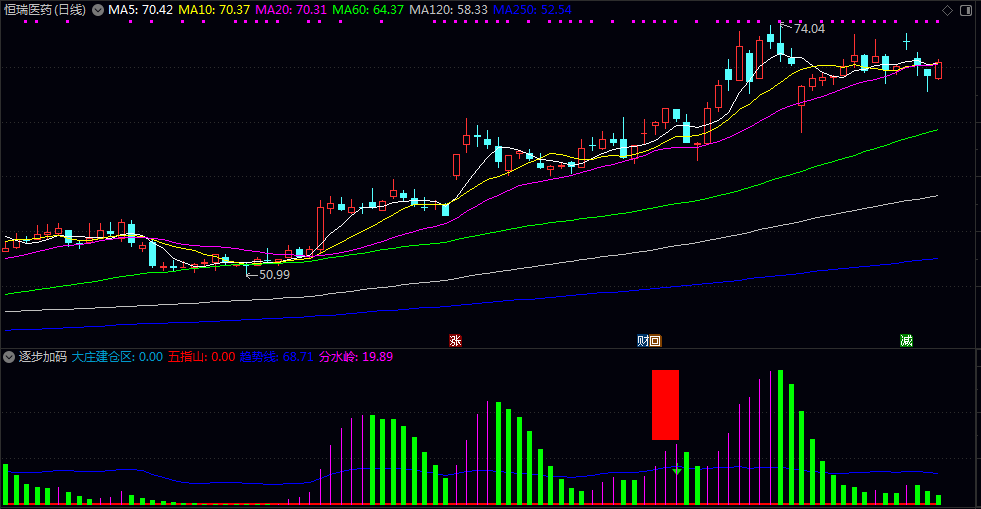The height and width of the screenshot is (509, 981).
Task: Select the 大庄建仓区 indicator label
Action: point(117,357)
